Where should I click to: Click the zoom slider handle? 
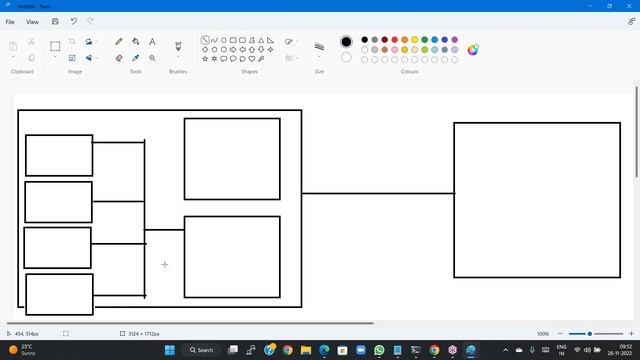click(590, 334)
